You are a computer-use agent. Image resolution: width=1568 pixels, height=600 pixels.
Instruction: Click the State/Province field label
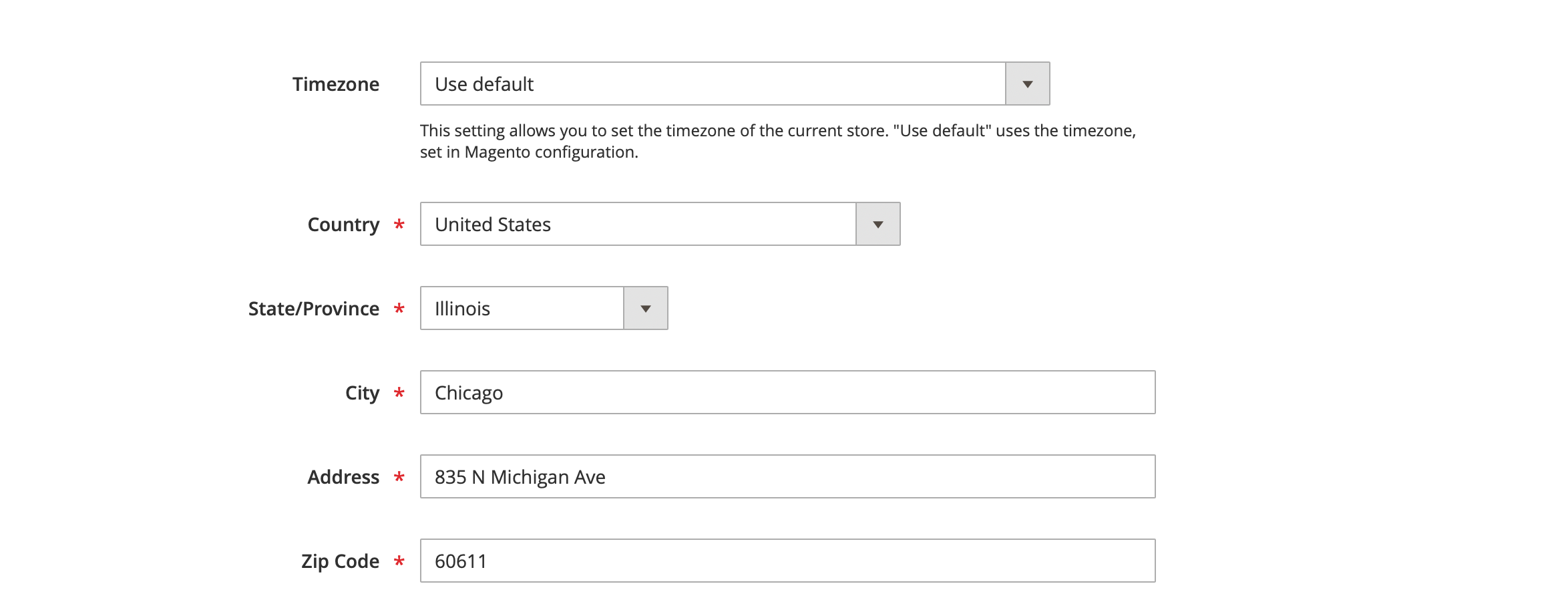pyautogui.click(x=314, y=309)
